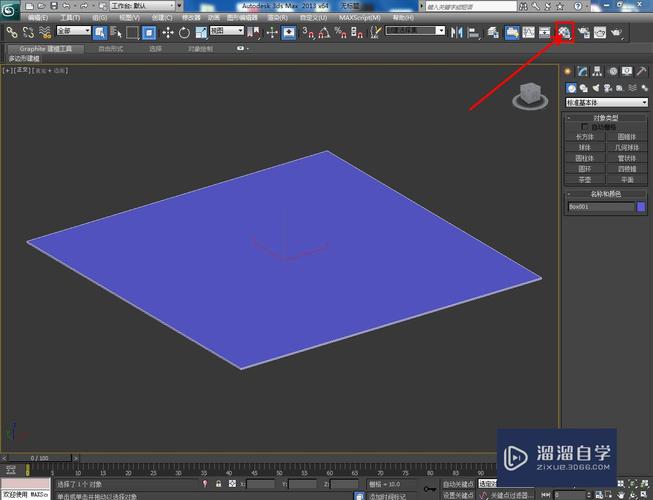Toggle Select and Manipulate mode
Image resolution: width=653 pixels, height=500 pixels.
click(272, 32)
